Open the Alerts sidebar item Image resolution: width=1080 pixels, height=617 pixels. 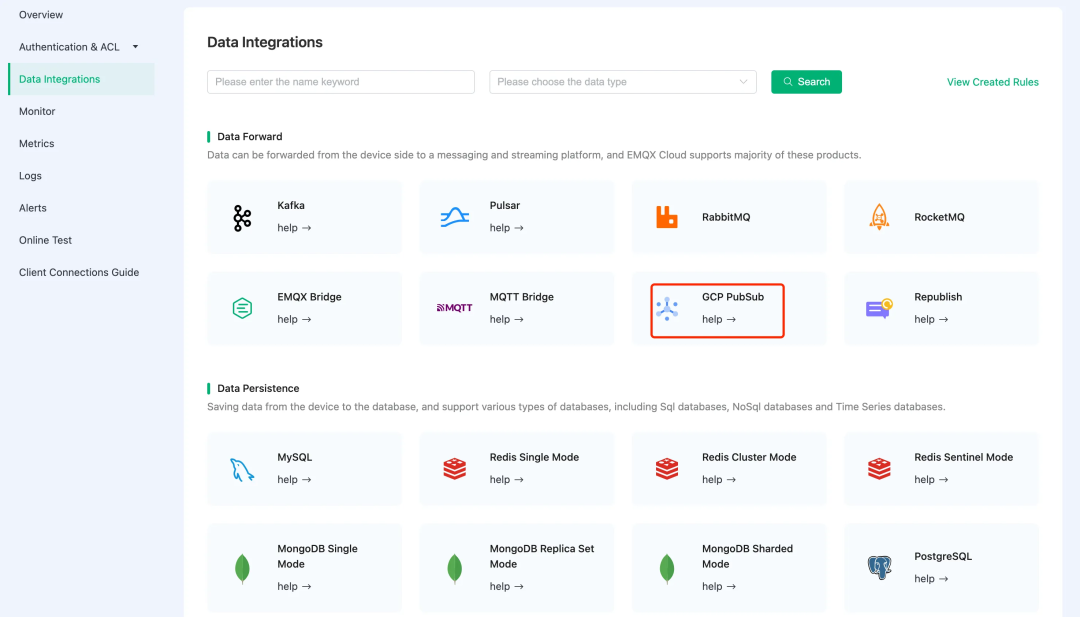coord(33,208)
